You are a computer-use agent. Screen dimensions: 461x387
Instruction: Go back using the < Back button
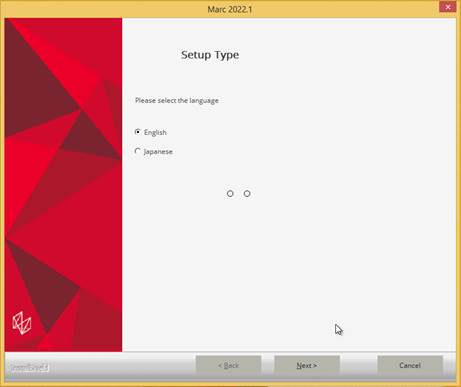[x=228, y=365]
